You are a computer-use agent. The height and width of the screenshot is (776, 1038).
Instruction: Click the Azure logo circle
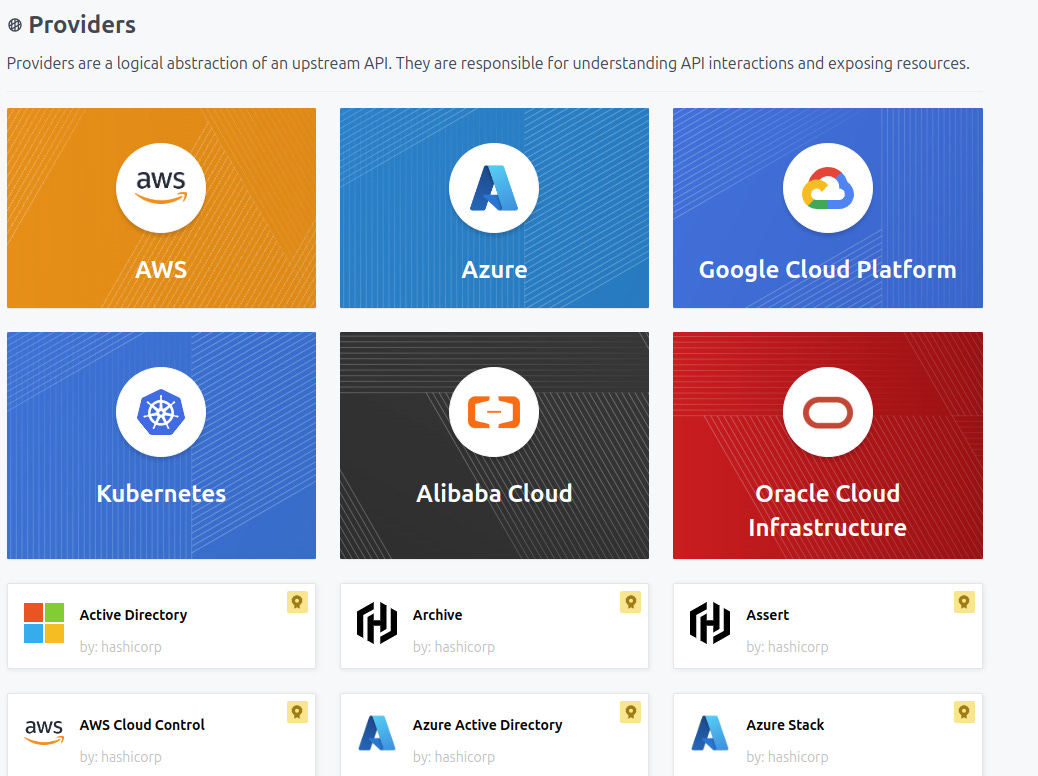pos(494,188)
